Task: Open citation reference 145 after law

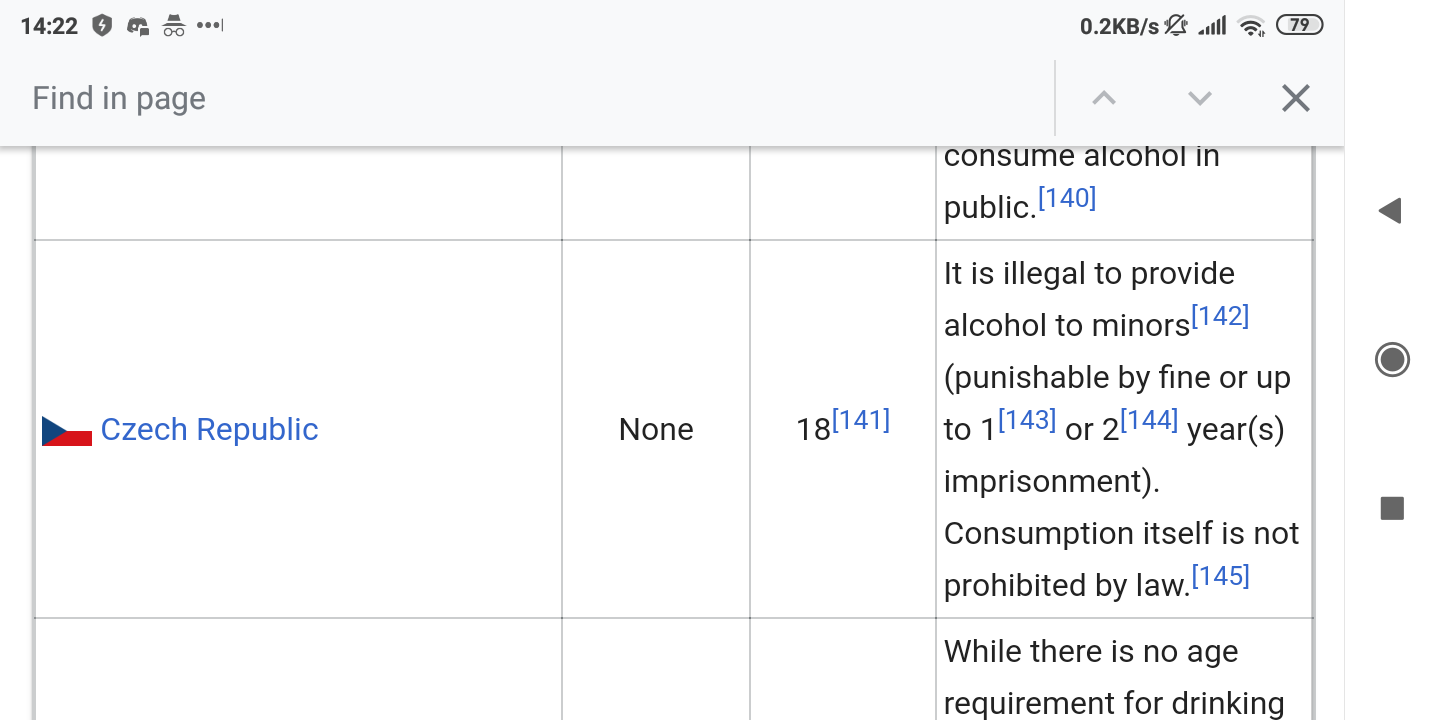Action: pyautogui.click(x=1220, y=577)
